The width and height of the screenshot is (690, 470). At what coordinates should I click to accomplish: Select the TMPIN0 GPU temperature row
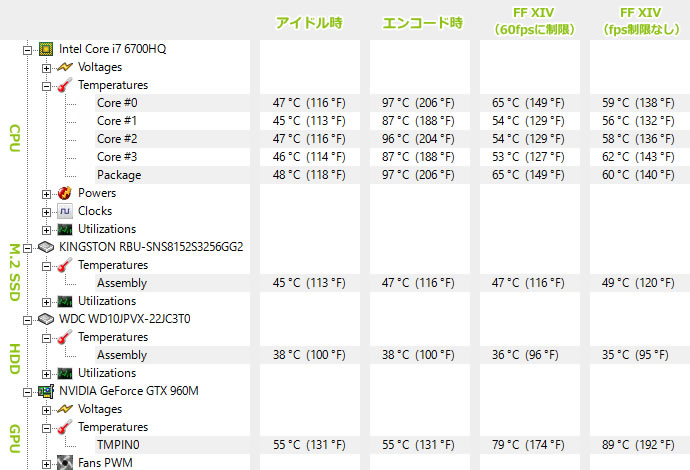(x=118, y=445)
